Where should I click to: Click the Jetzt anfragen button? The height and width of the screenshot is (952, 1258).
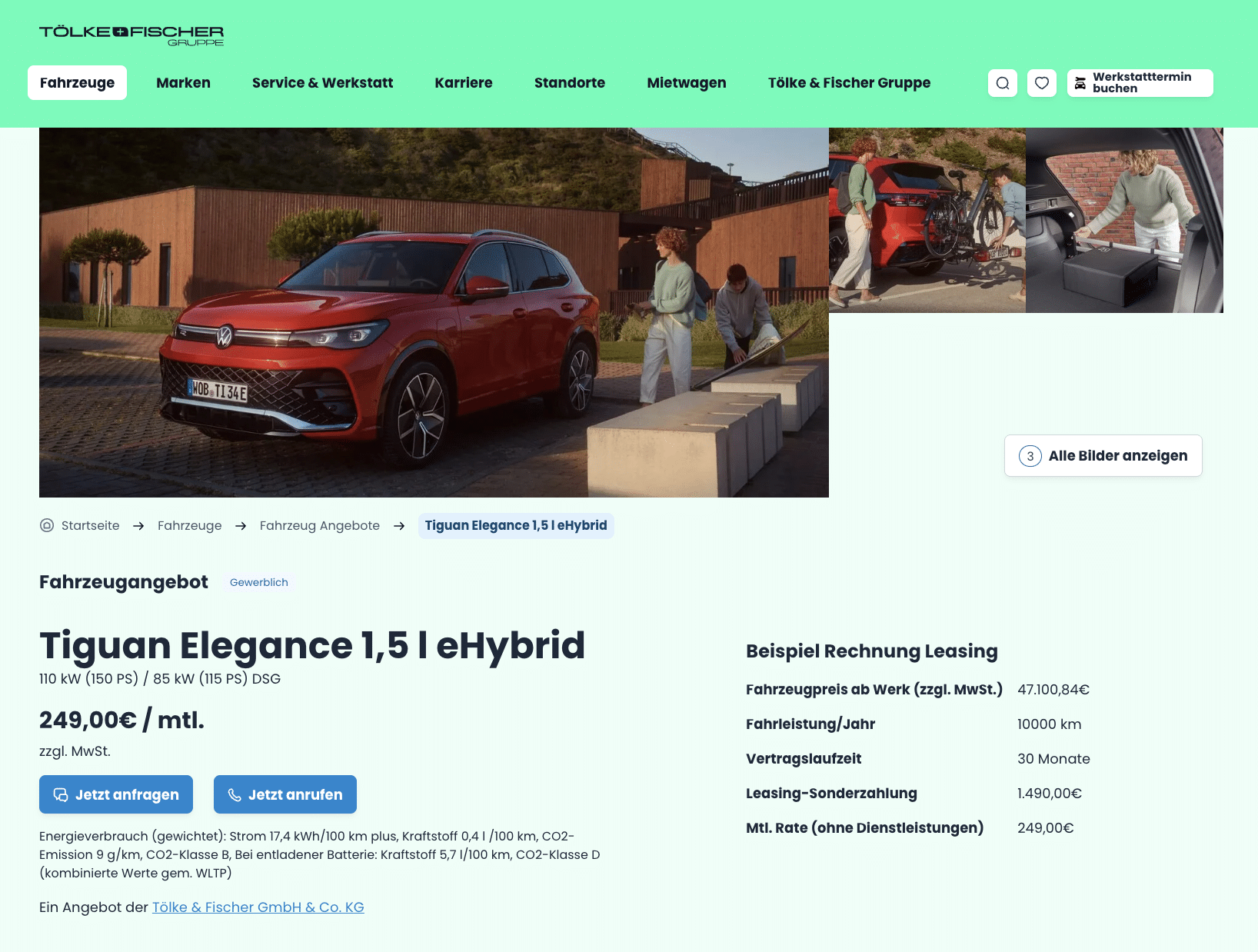coord(116,794)
